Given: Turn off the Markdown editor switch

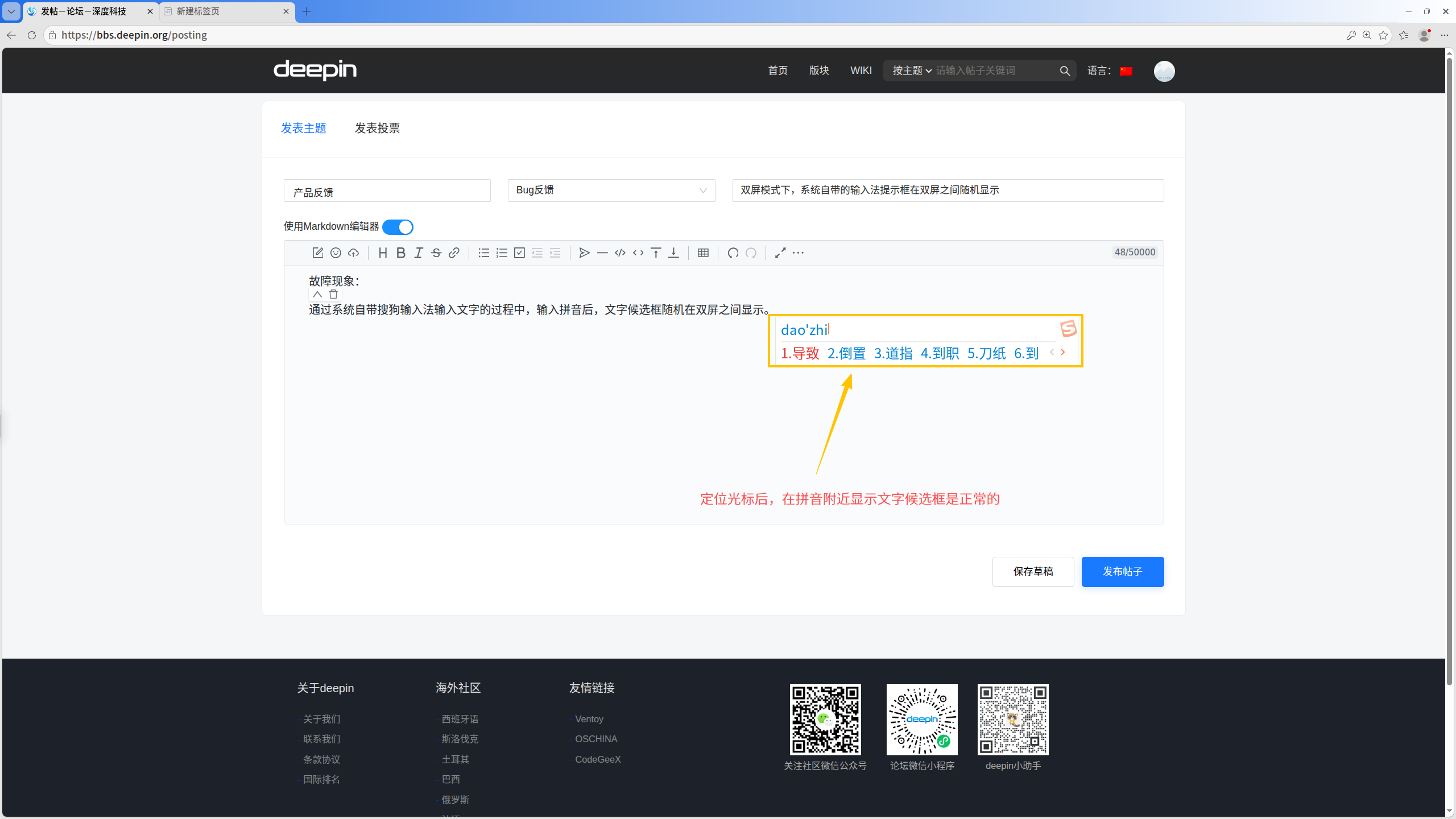Looking at the screenshot, I should 398,227.
